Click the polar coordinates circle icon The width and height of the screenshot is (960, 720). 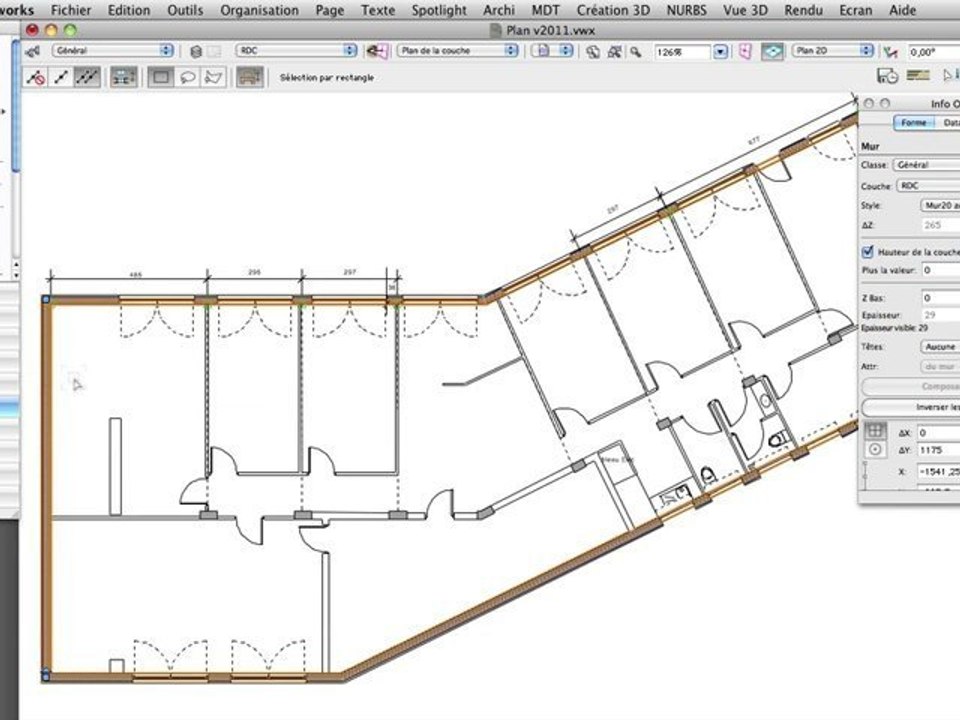point(875,450)
